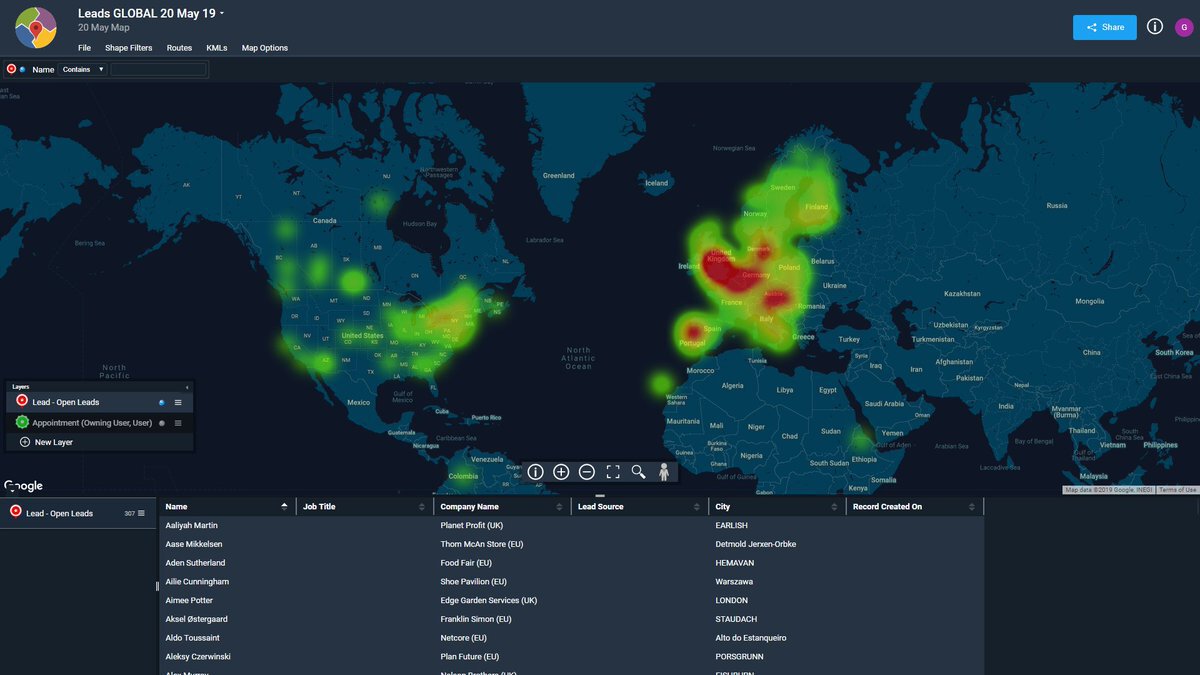Sort table by Name column
This screenshot has height=675, width=1200.
click(x=284, y=507)
